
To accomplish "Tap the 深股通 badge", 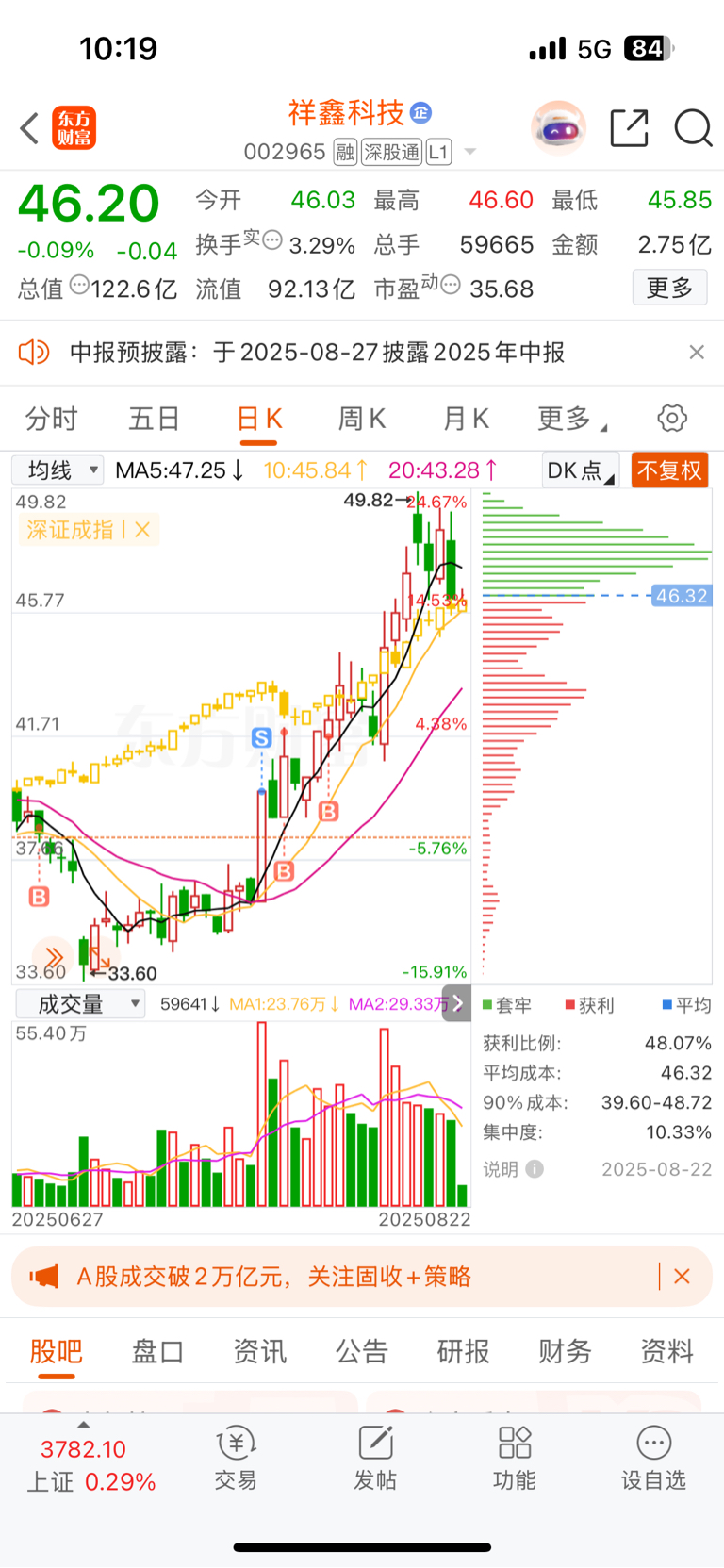I will click(391, 152).
